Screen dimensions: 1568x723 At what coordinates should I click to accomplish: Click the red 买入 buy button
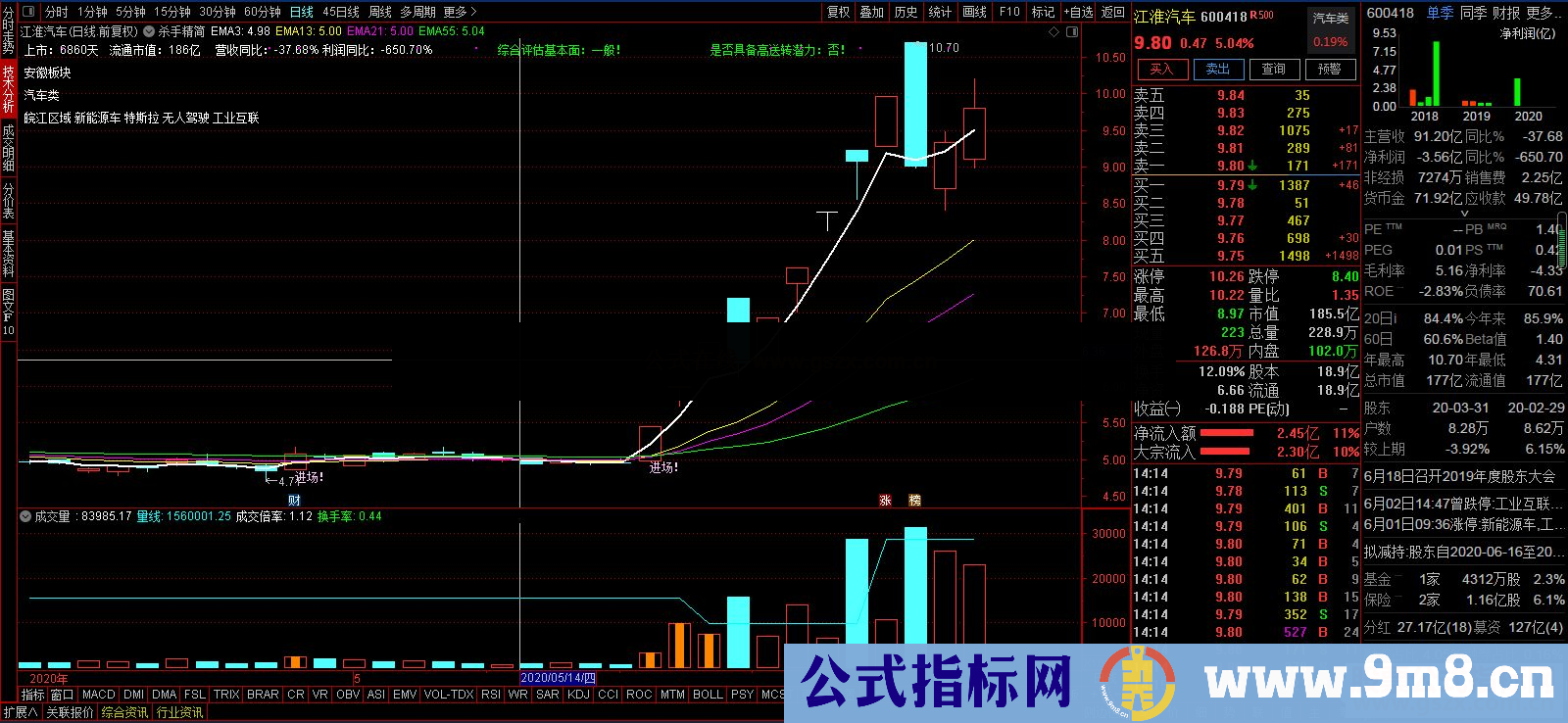[1162, 70]
